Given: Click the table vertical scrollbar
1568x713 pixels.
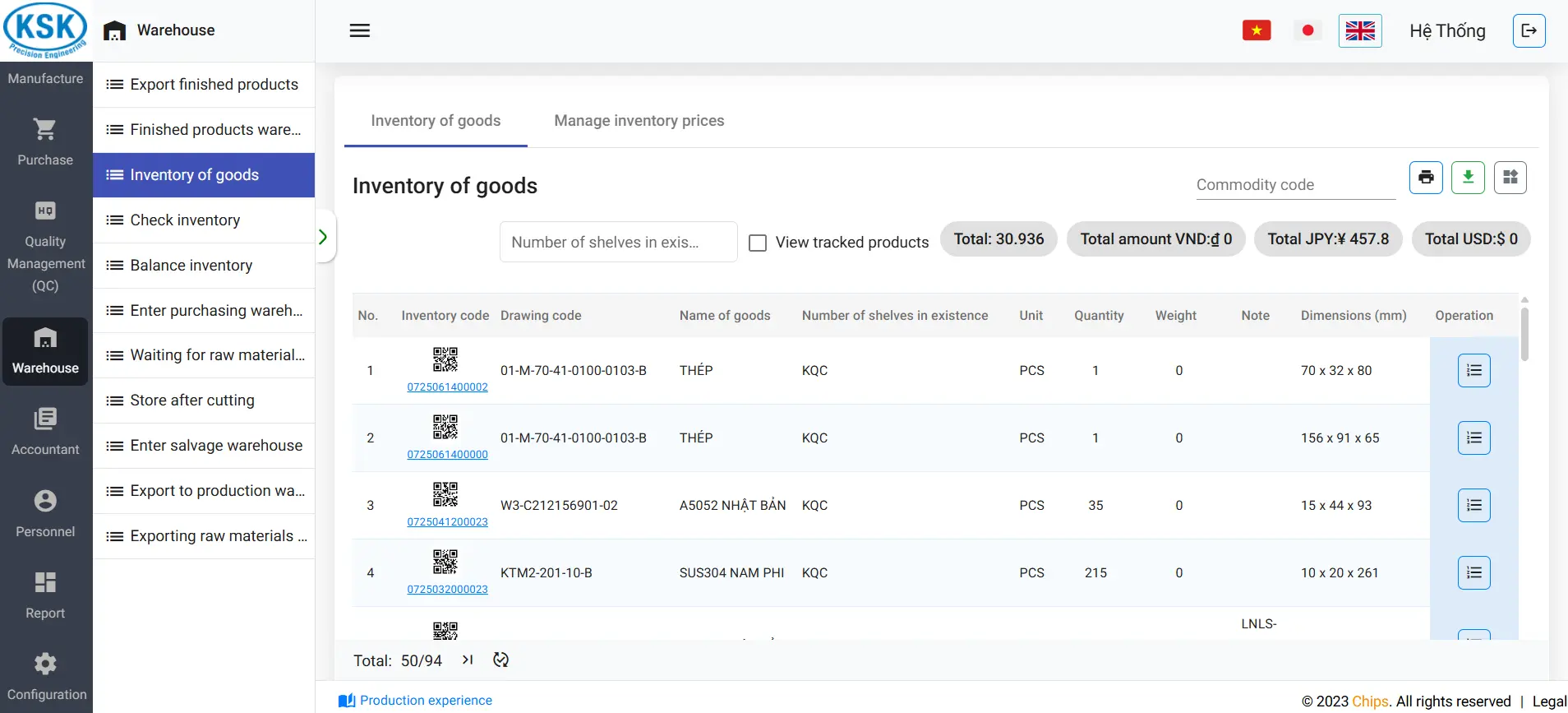Looking at the screenshot, I should coord(1524,335).
